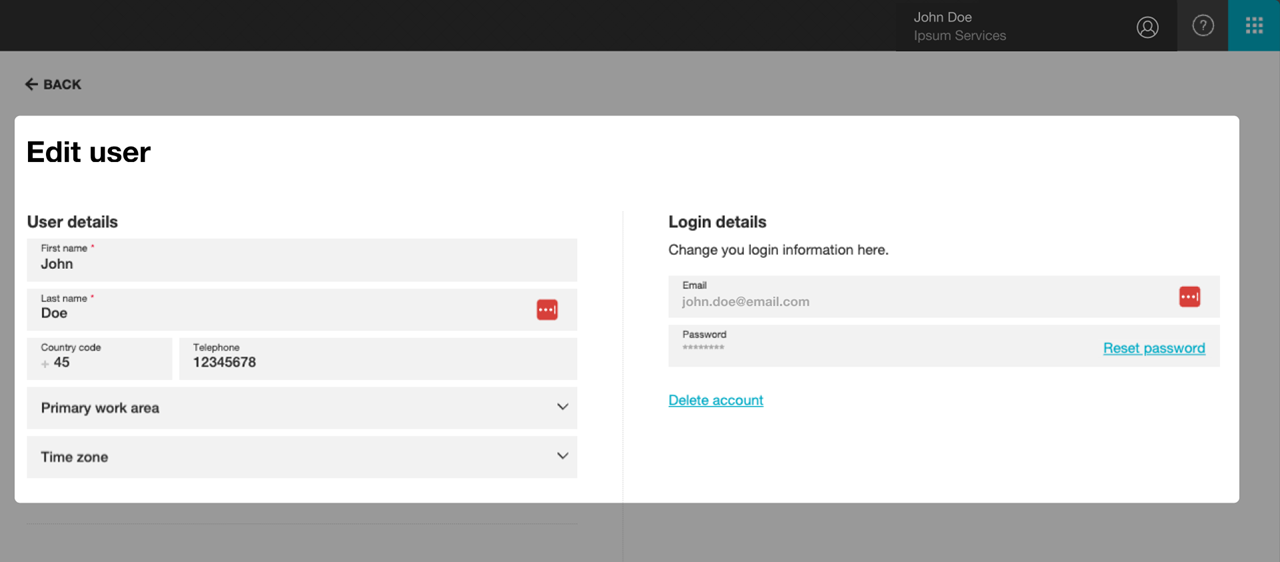The image size is (1280, 562).
Task: Open the apps grid launcher icon
Action: (1254, 26)
